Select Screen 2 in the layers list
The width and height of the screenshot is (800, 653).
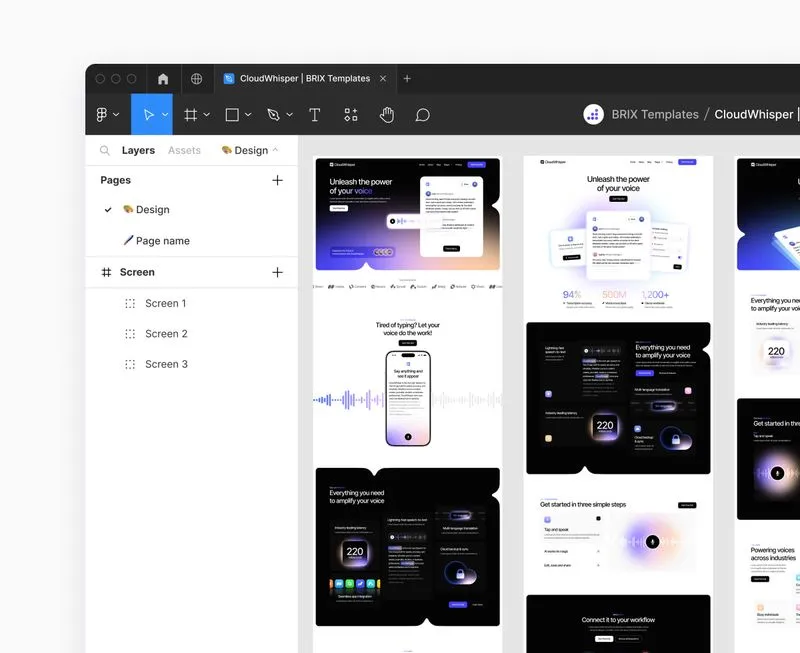point(165,333)
